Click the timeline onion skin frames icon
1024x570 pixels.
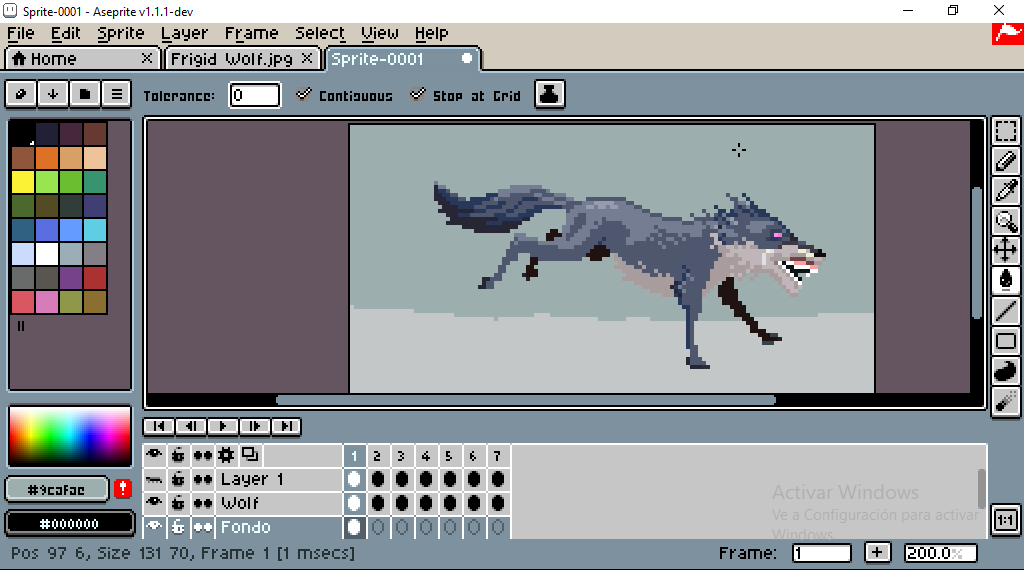coord(250,454)
